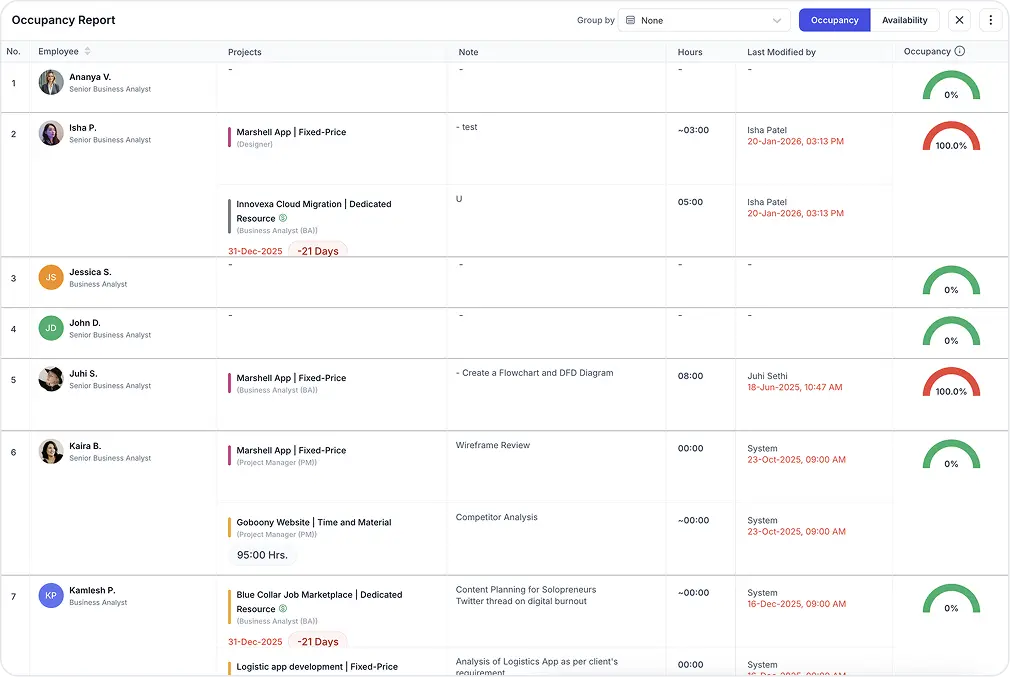Click the note '- test'
The image size is (1010, 677).
point(466,127)
